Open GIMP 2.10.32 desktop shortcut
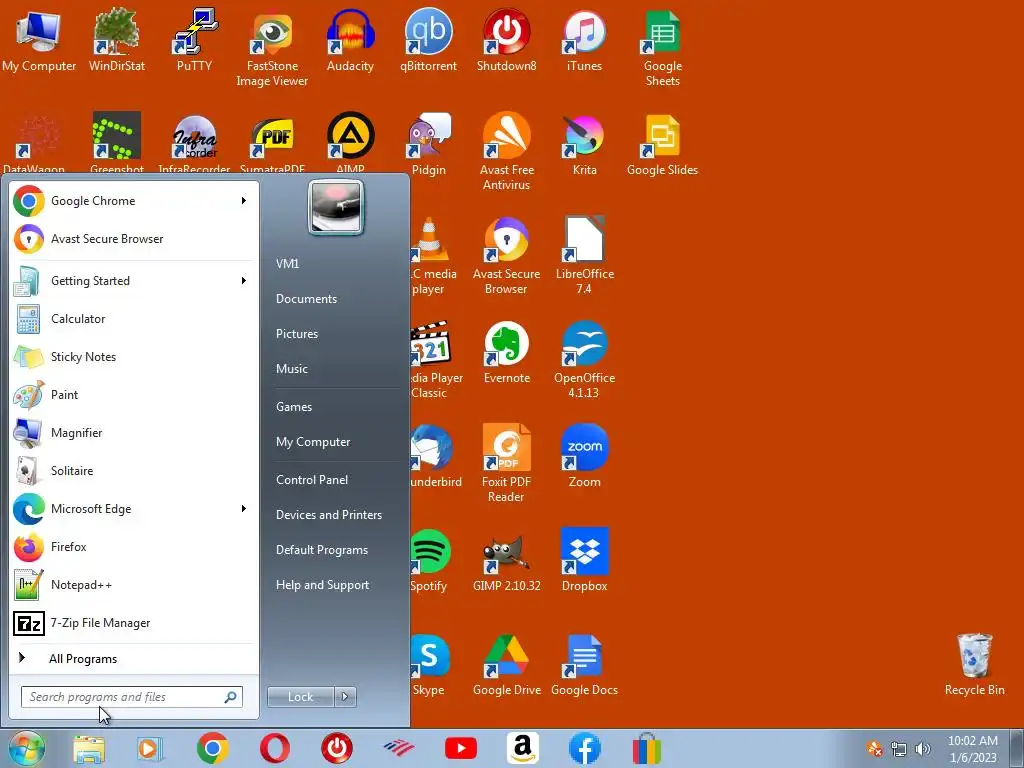This screenshot has width=1024, height=768. (x=506, y=560)
